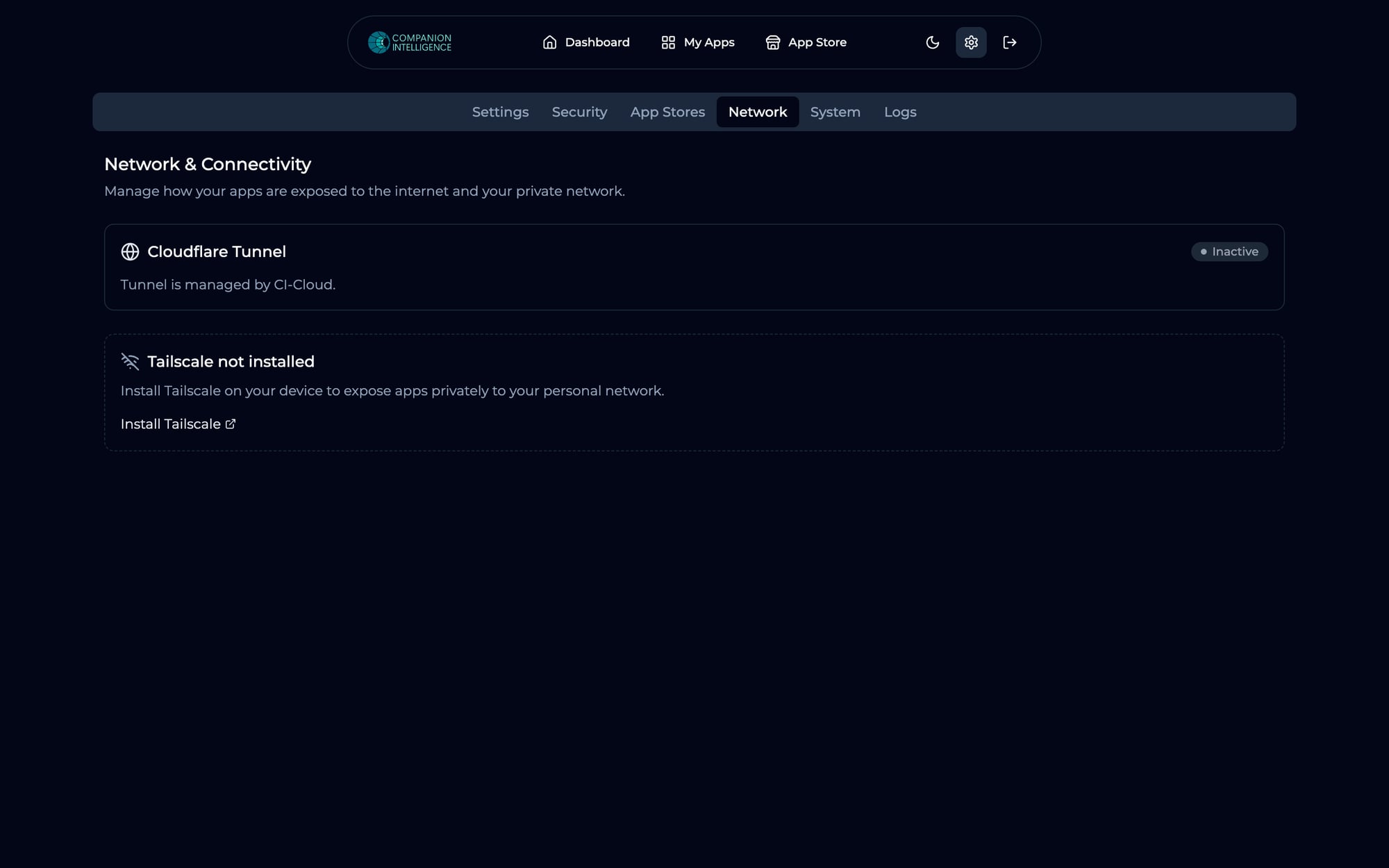Open Dashboard from top navigation
The image size is (1389, 868).
pyautogui.click(x=597, y=42)
